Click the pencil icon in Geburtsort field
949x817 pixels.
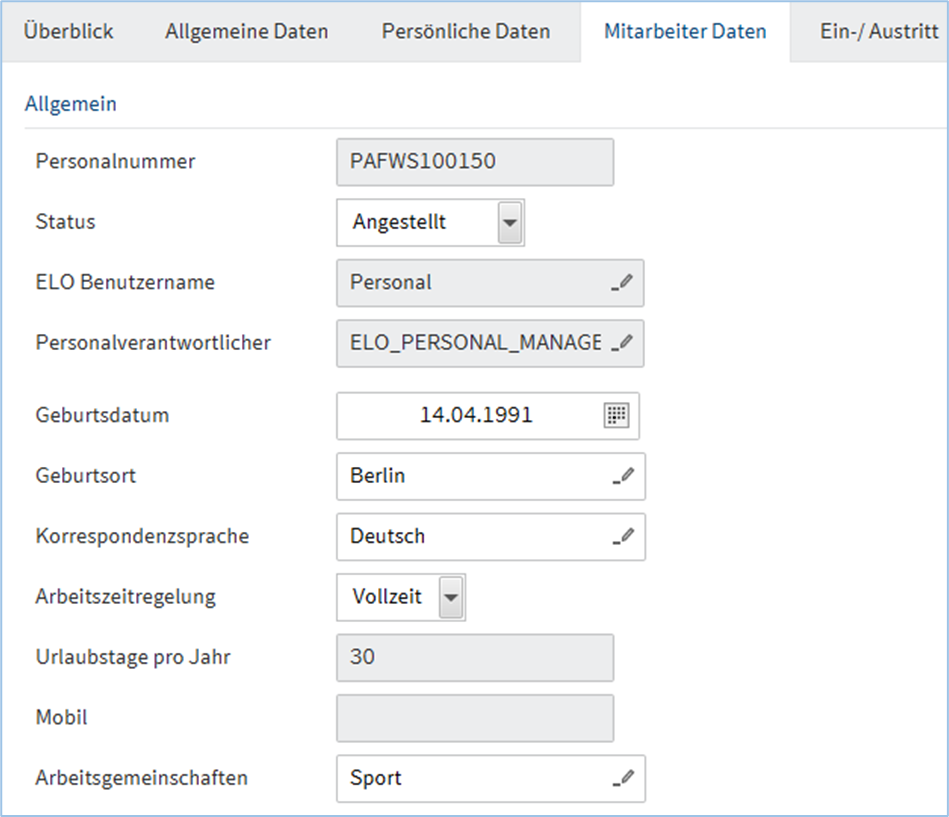[623, 476]
